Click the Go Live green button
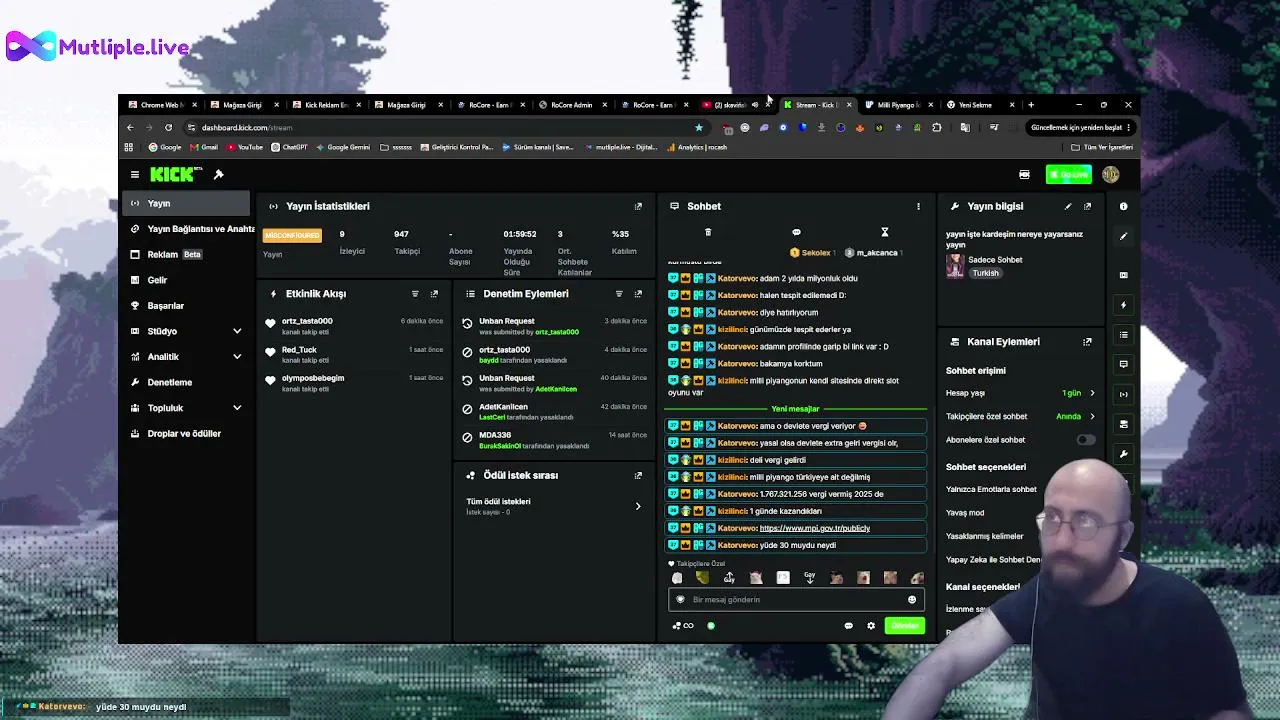This screenshot has width=1280, height=720. click(1069, 175)
